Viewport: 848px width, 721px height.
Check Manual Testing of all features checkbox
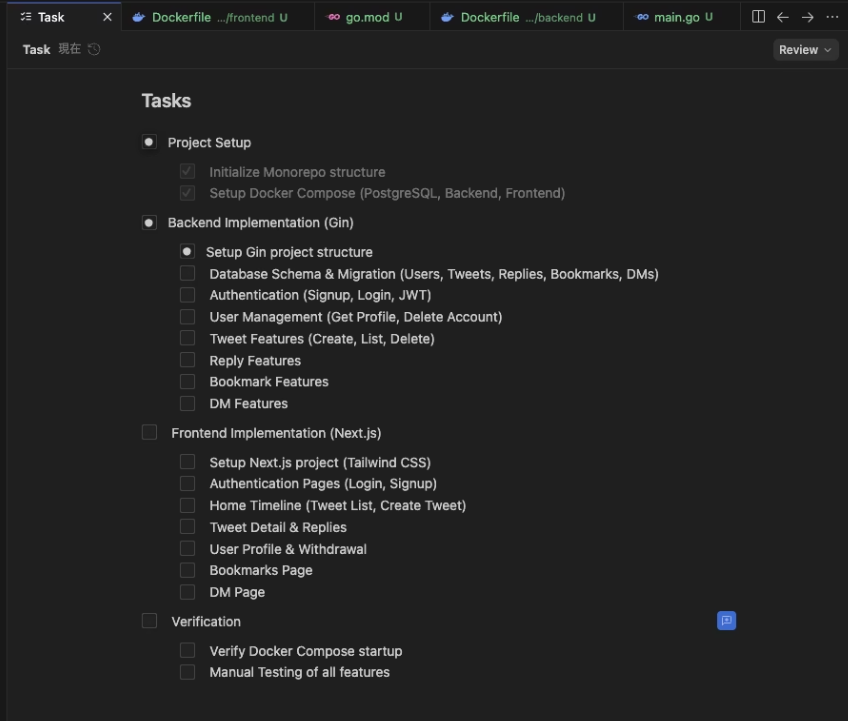coord(187,672)
